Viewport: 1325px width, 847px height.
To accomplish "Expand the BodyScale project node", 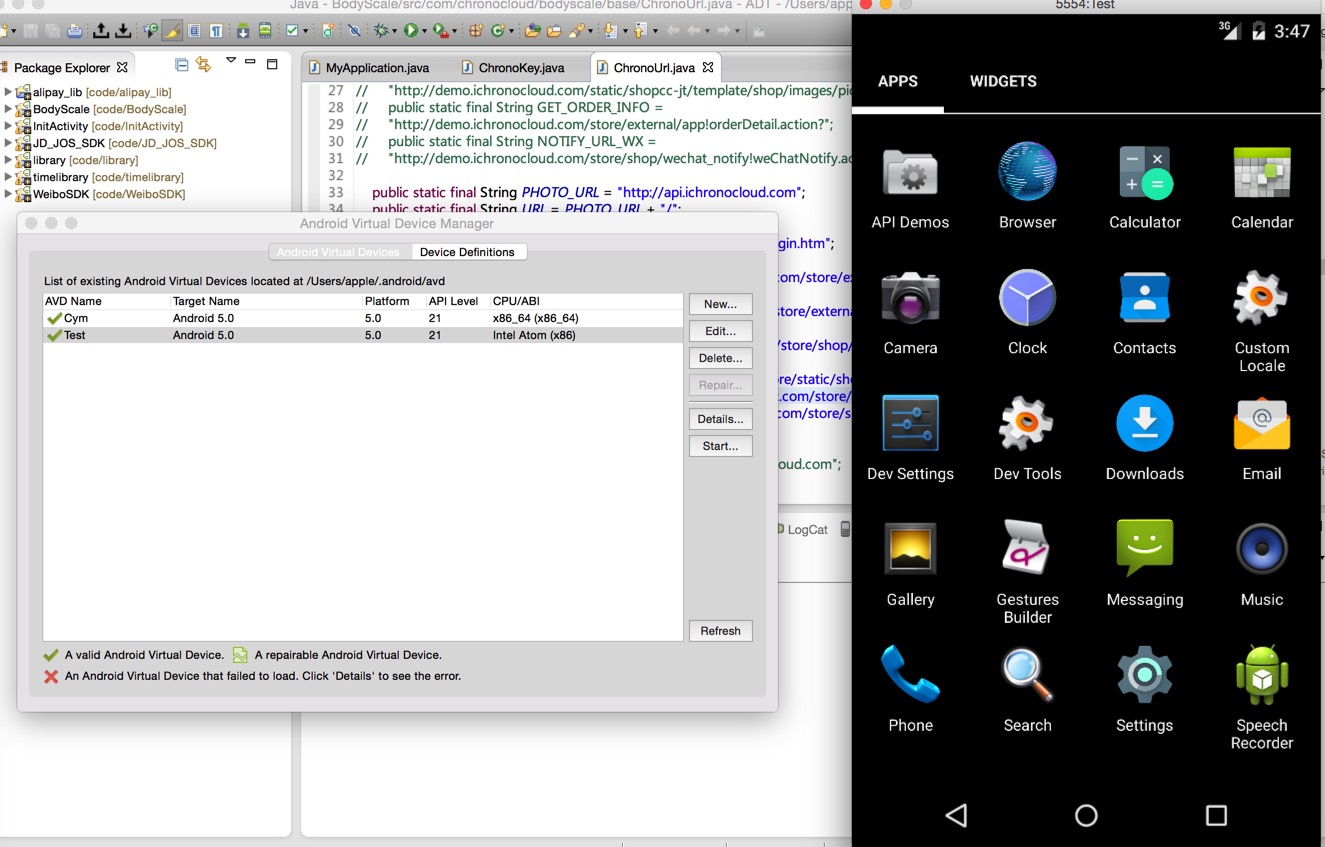I will click(8, 109).
